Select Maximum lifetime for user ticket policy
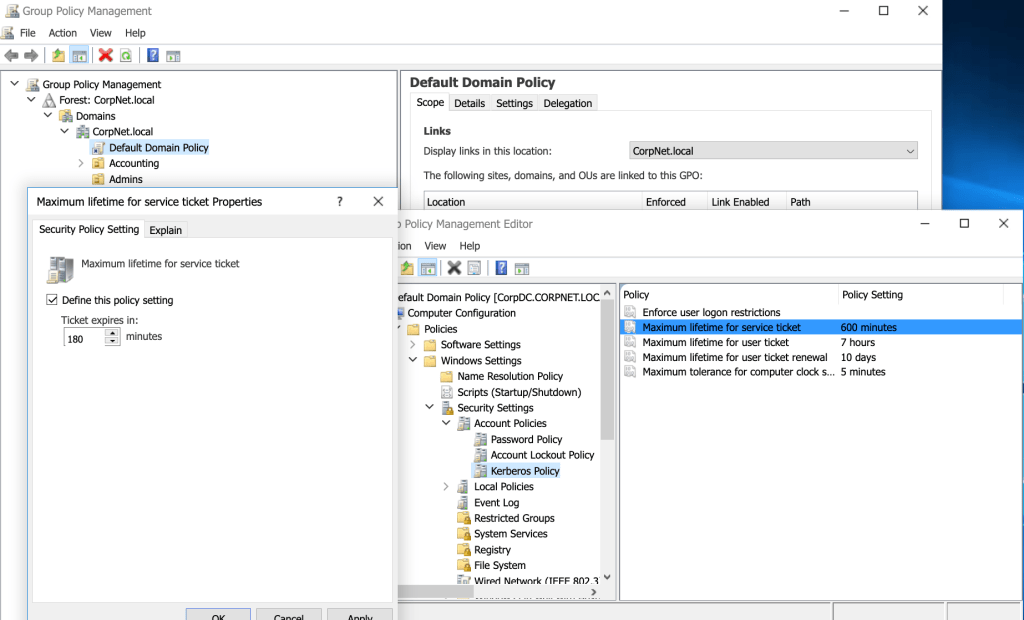The height and width of the screenshot is (620, 1024). coord(715,342)
